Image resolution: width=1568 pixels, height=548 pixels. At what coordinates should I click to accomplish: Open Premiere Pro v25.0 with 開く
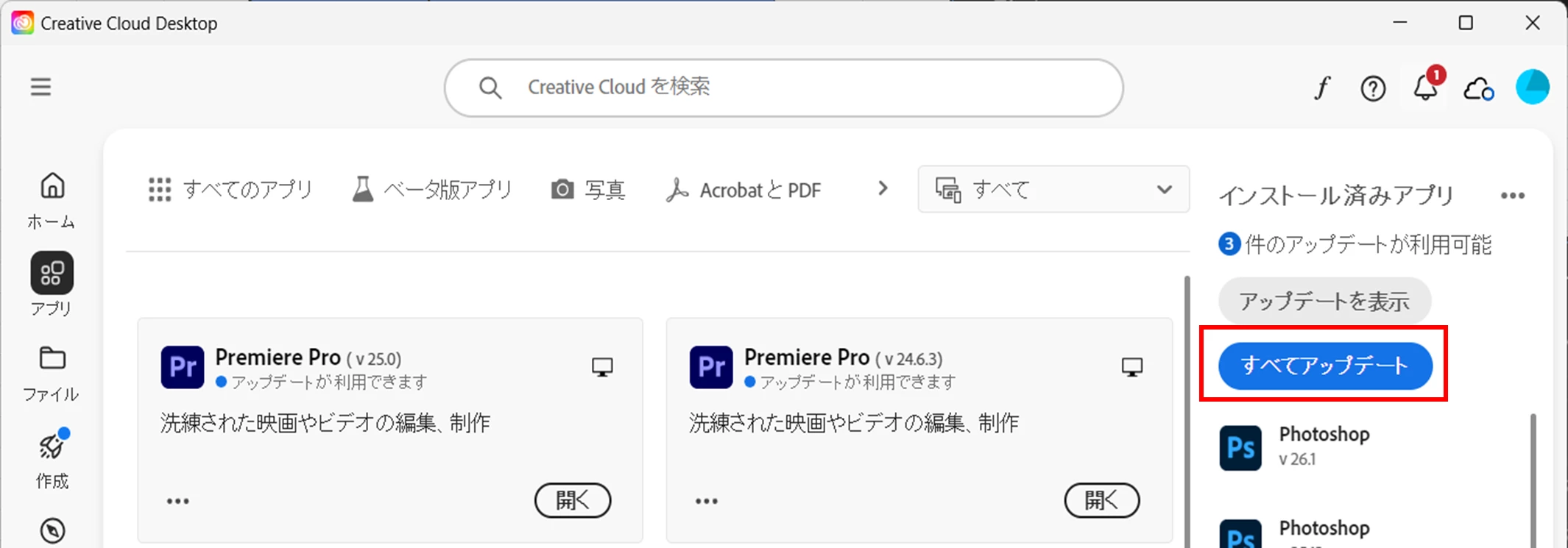tap(573, 500)
